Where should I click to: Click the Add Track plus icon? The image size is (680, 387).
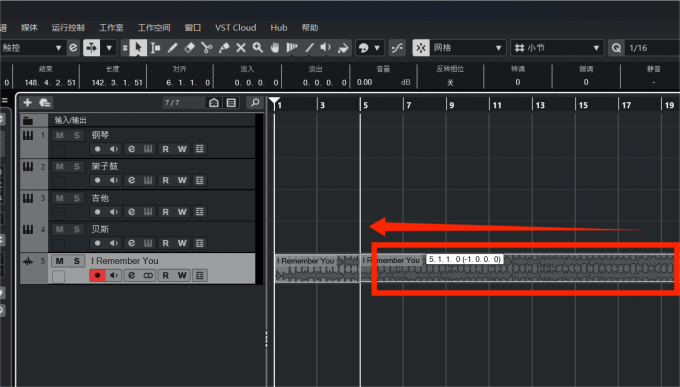coord(27,102)
